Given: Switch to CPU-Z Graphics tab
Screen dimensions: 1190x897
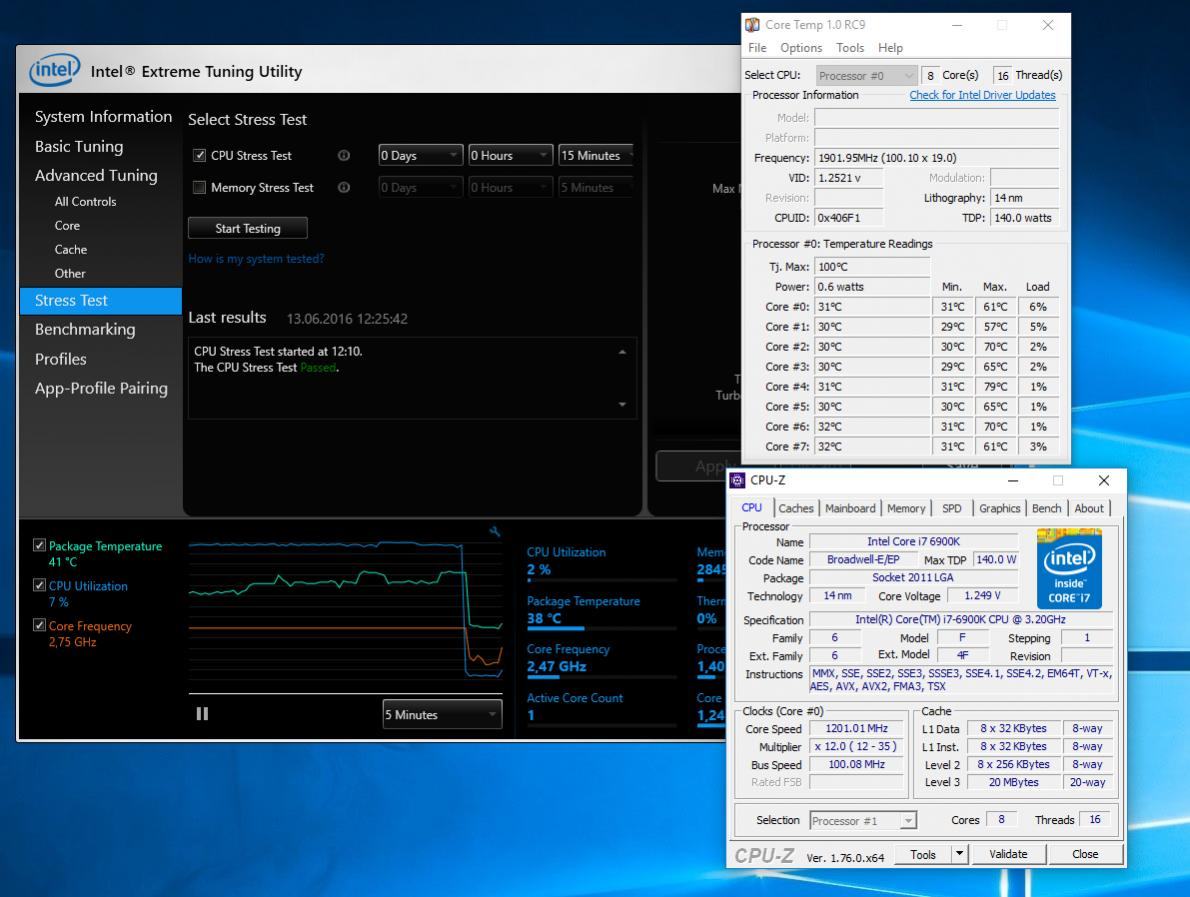Looking at the screenshot, I should click(1000, 508).
